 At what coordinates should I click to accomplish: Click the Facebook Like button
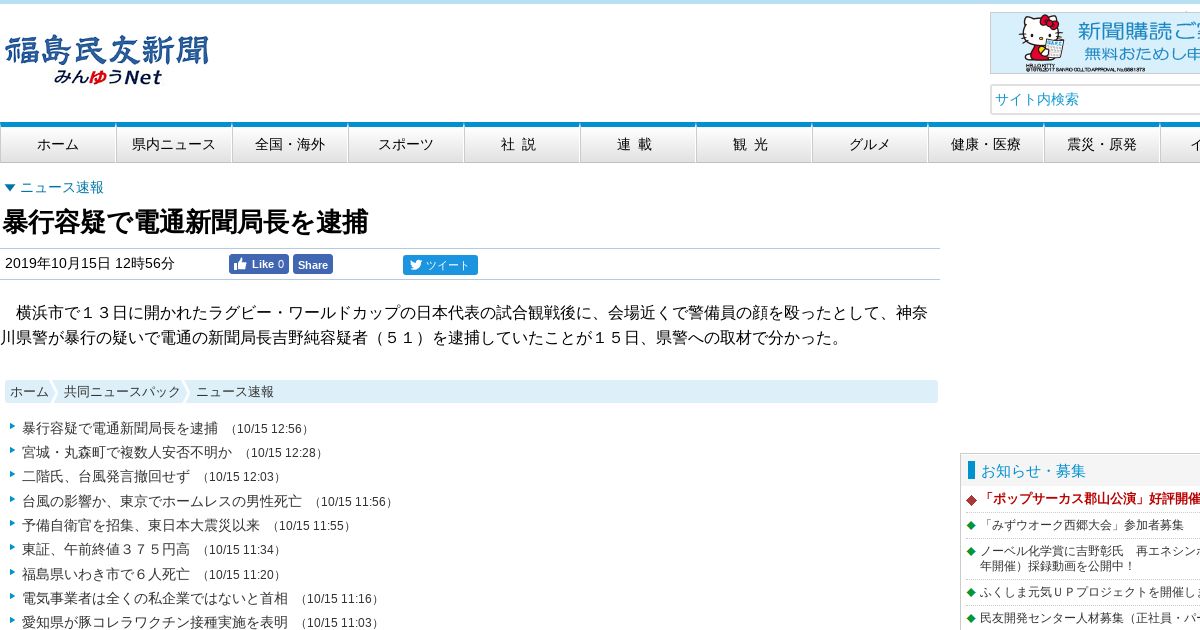pyautogui.click(x=259, y=264)
